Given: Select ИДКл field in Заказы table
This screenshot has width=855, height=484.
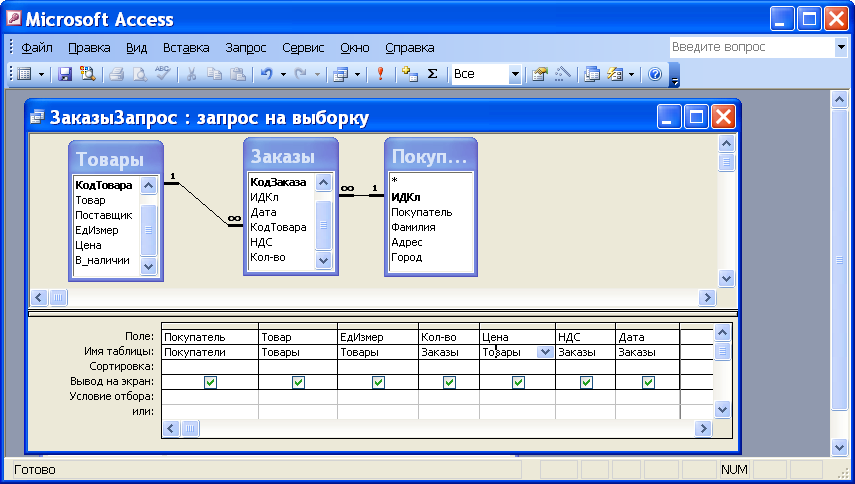Looking at the screenshot, I should [x=264, y=197].
